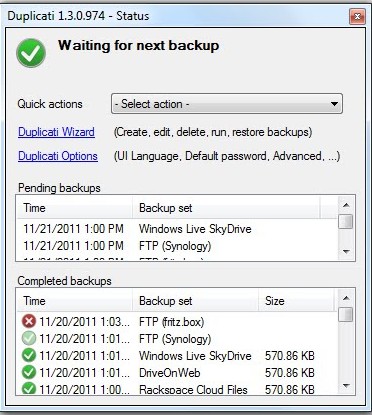Click red error icon beside FTP (fritz.box)
This screenshot has width=372, height=415.
29,321
